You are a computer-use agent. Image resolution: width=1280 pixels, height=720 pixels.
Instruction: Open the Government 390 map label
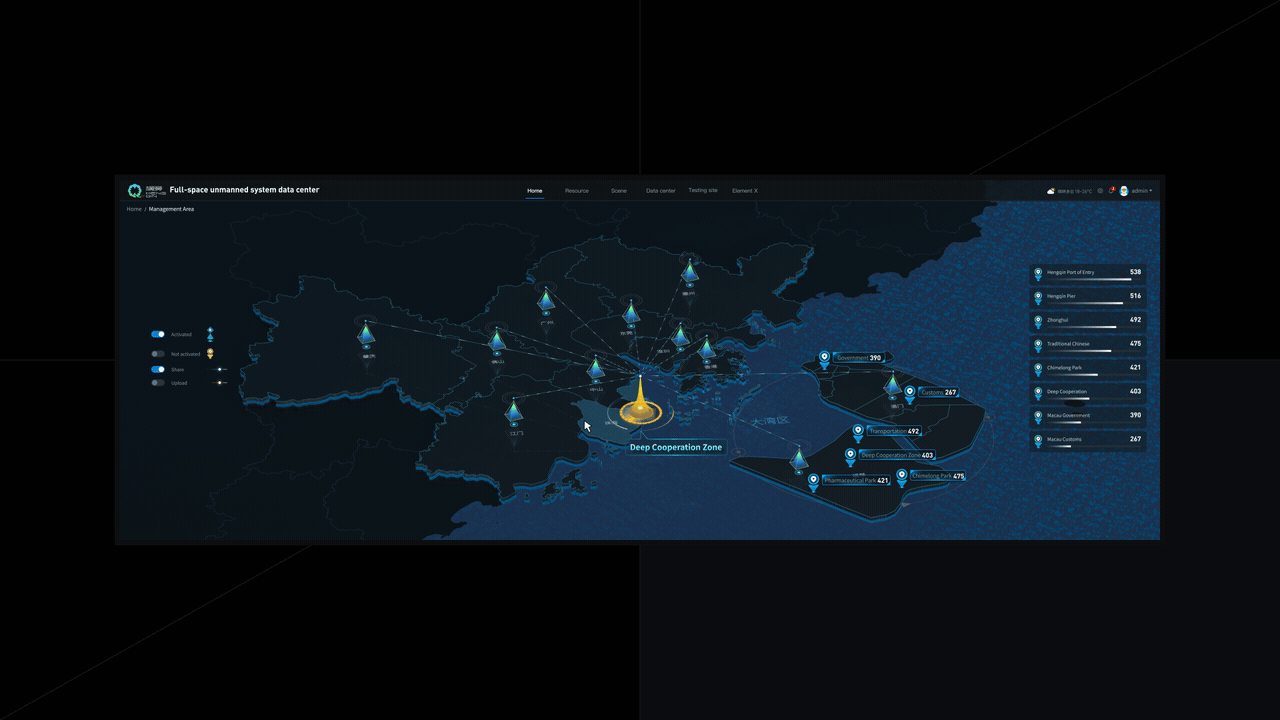(860, 357)
